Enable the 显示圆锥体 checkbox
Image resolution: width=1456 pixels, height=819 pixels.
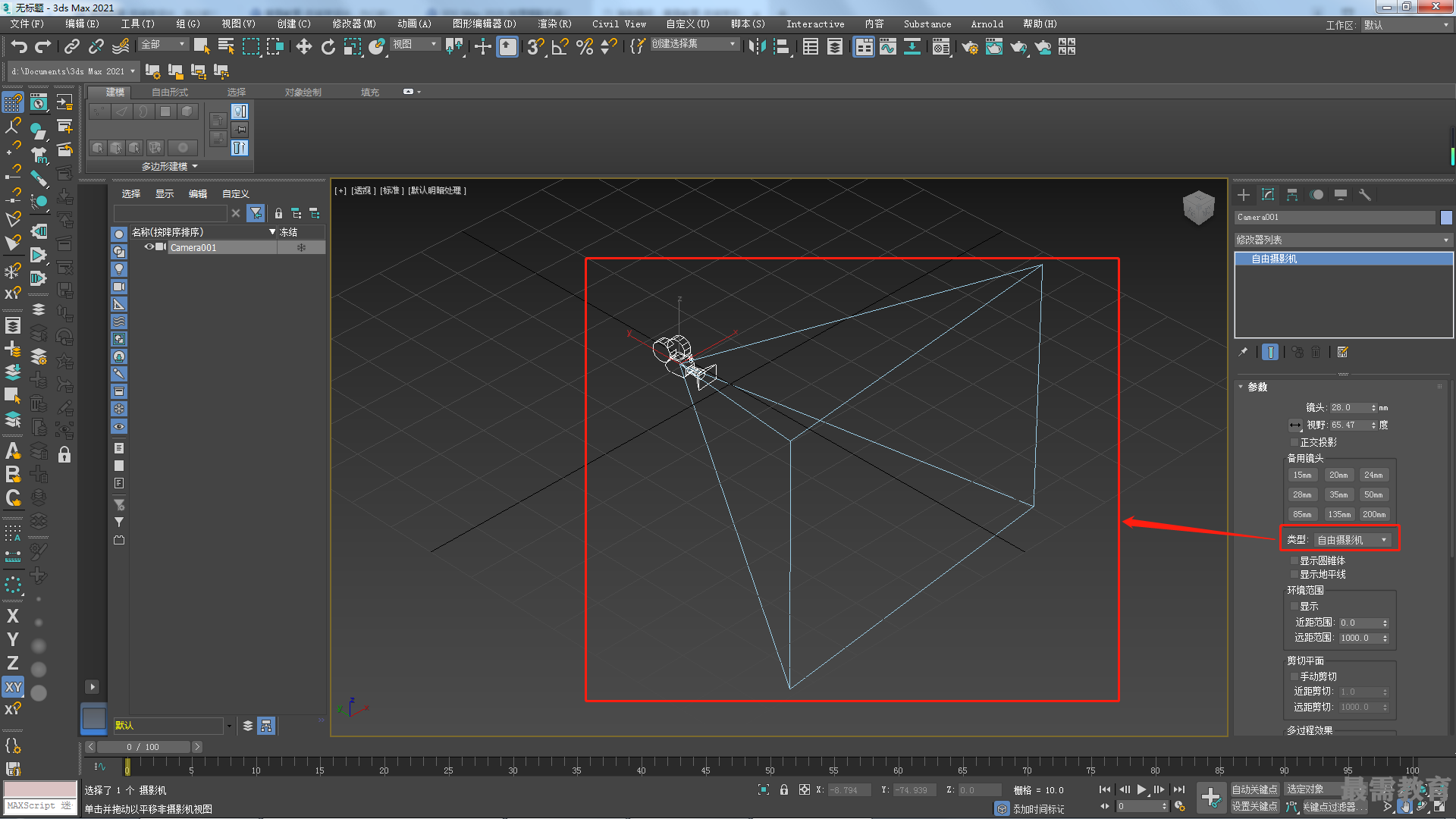pyautogui.click(x=1294, y=560)
